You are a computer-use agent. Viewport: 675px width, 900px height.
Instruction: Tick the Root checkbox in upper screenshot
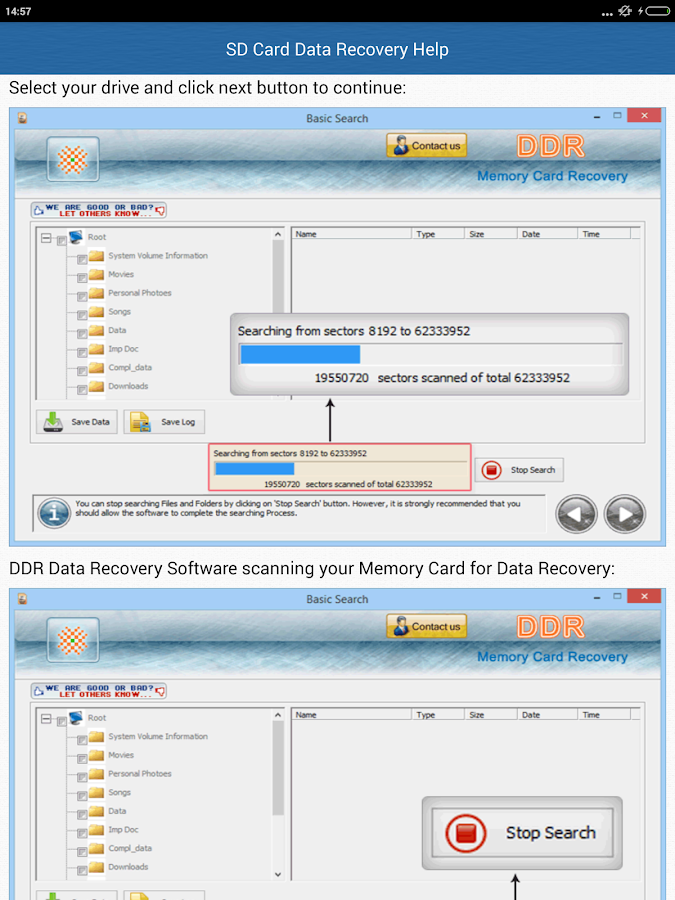[x=62, y=240]
